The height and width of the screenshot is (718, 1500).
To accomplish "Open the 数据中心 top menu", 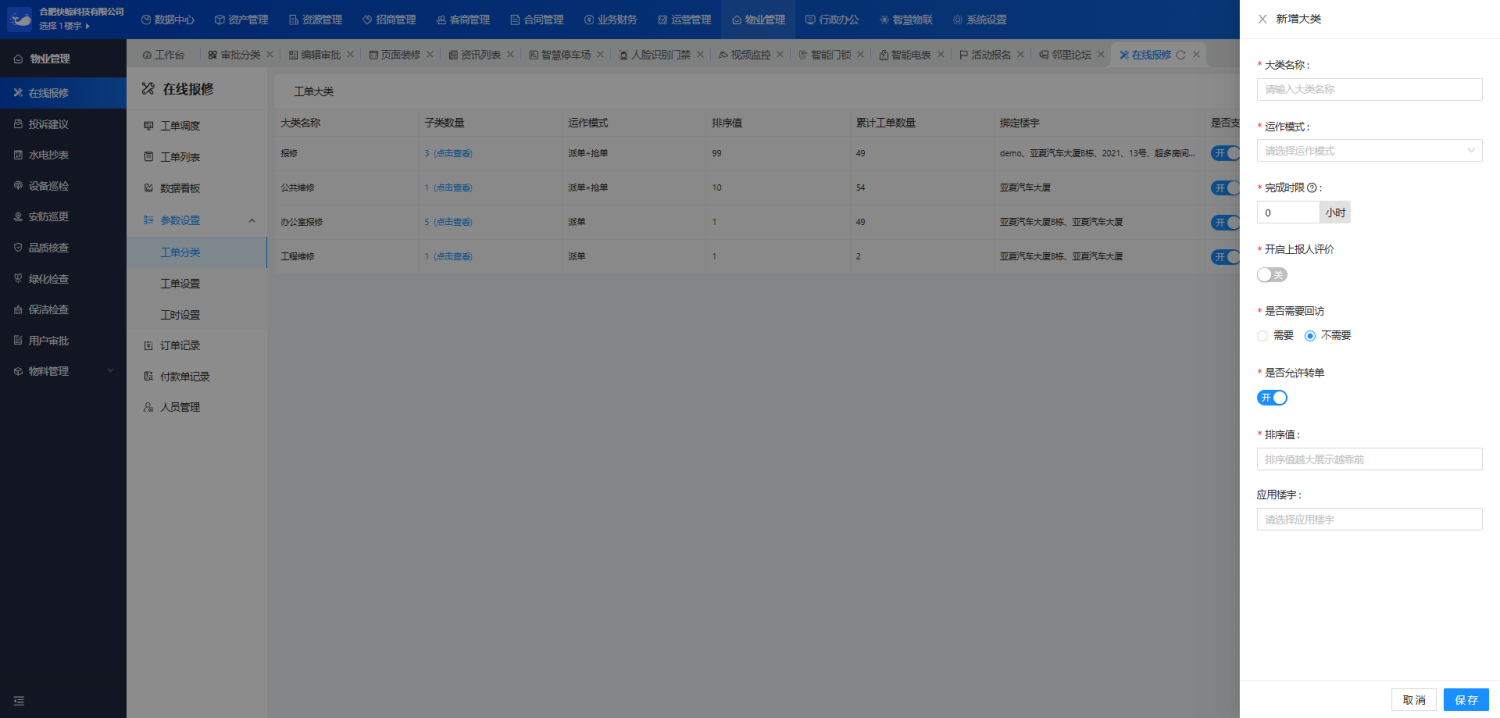I will tap(167, 19).
